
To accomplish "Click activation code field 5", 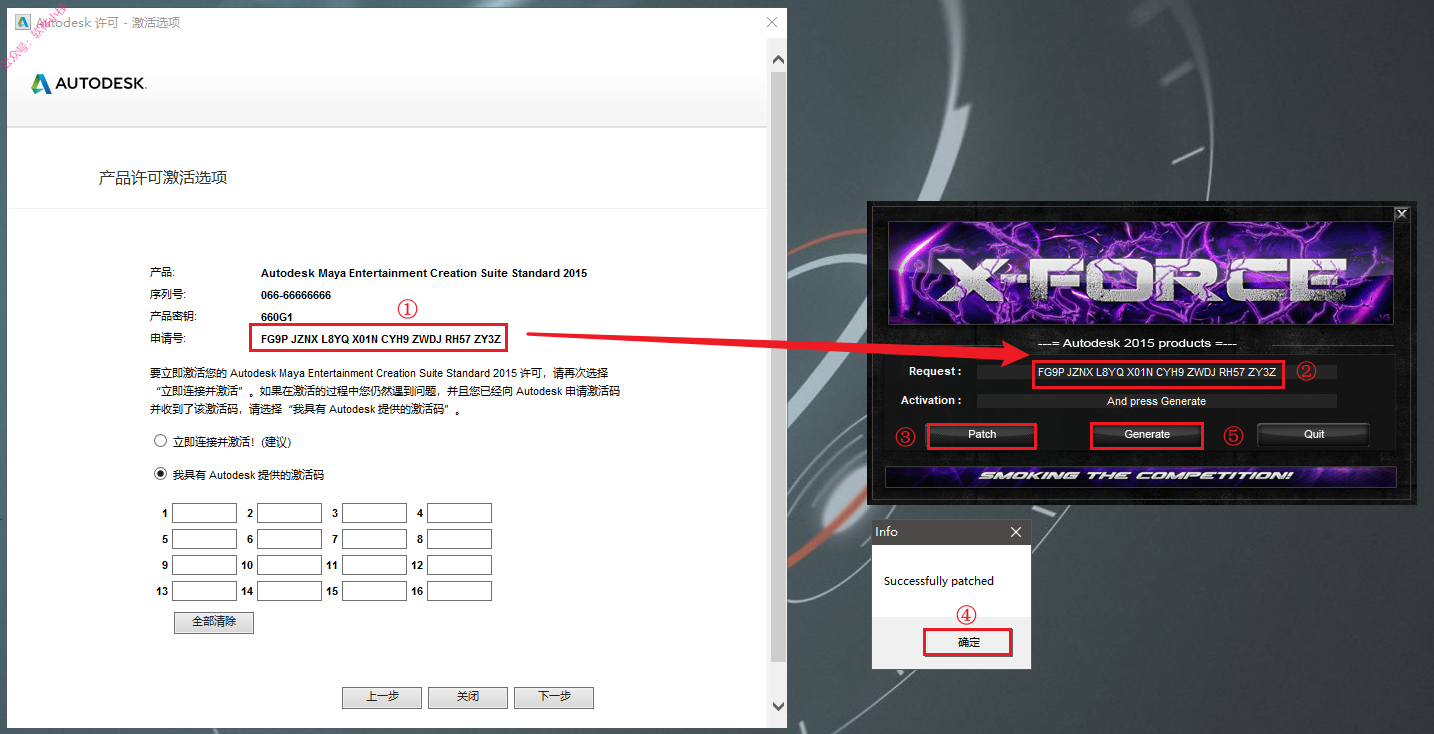I will (x=204, y=539).
